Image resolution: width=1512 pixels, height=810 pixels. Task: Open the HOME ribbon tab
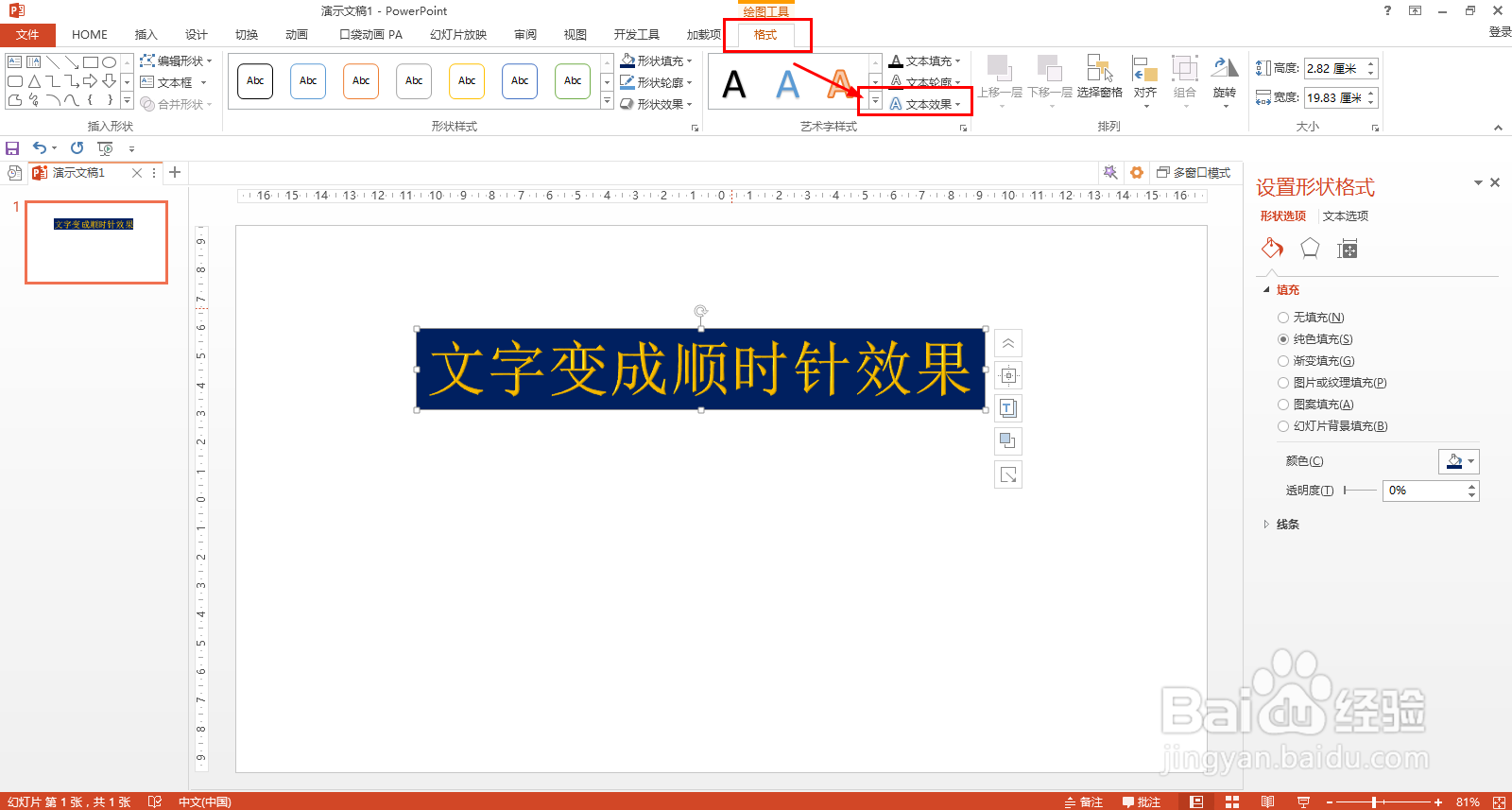[x=90, y=35]
